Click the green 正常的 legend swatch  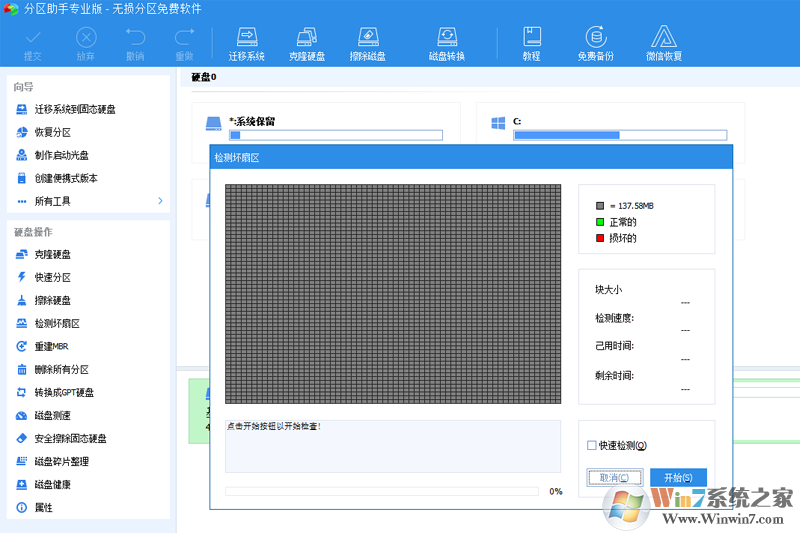click(x=600, y=222)
